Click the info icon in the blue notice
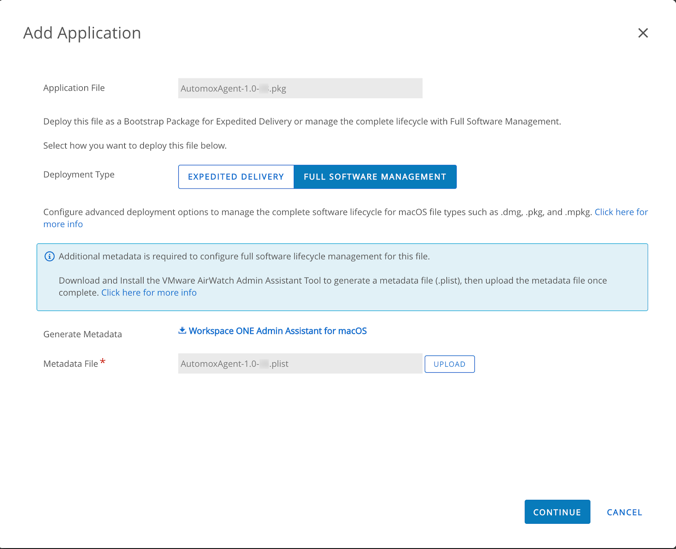 pos(50,257)
